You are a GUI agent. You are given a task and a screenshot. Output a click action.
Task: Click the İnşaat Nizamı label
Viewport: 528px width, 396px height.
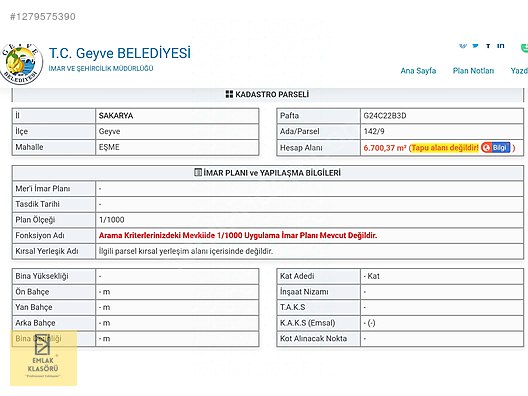point(304,292)
